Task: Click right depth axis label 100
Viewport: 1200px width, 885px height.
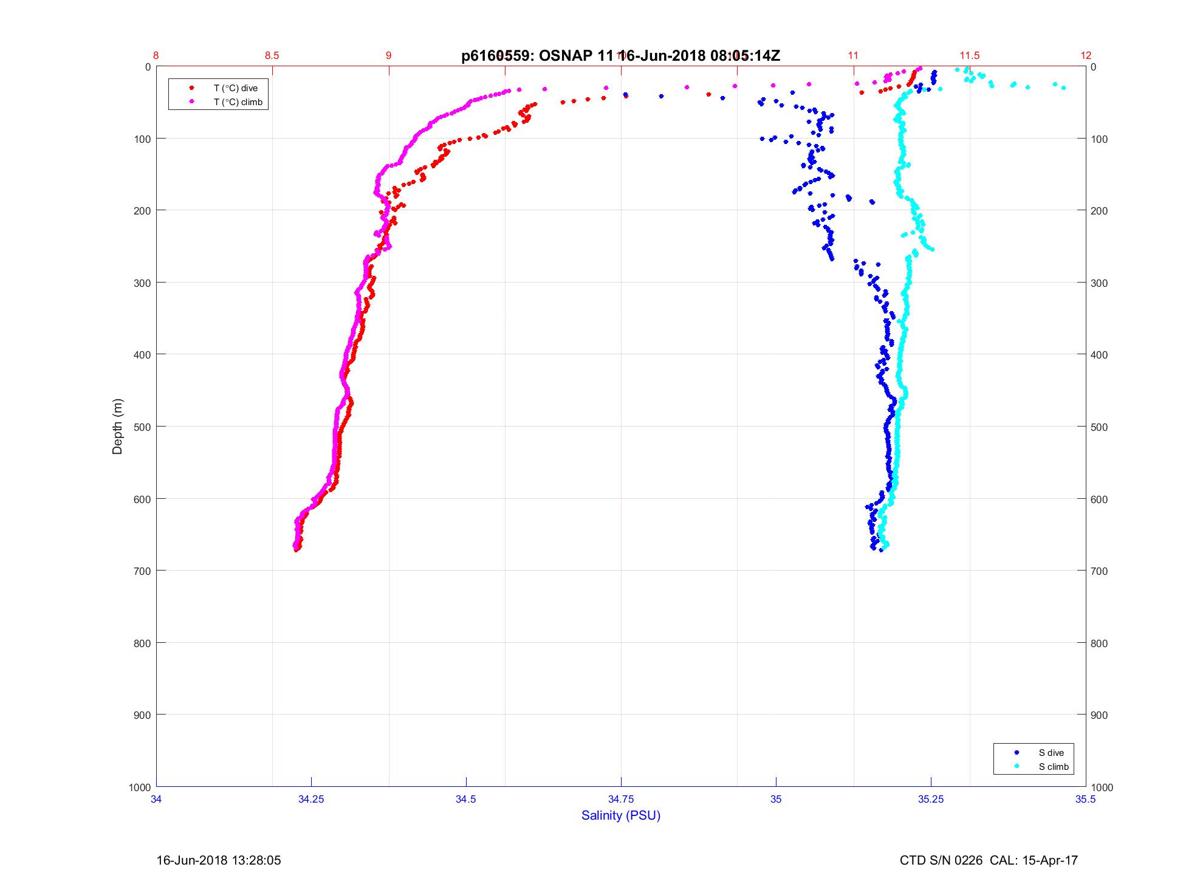Action: (1100, 139)
